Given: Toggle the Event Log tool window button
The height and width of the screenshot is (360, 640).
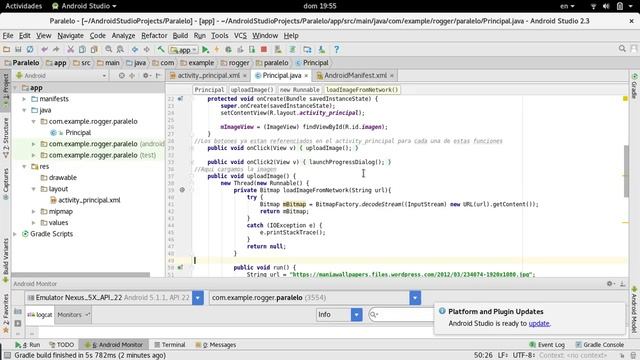Looking at the screenshot, I should pos(547,345).
